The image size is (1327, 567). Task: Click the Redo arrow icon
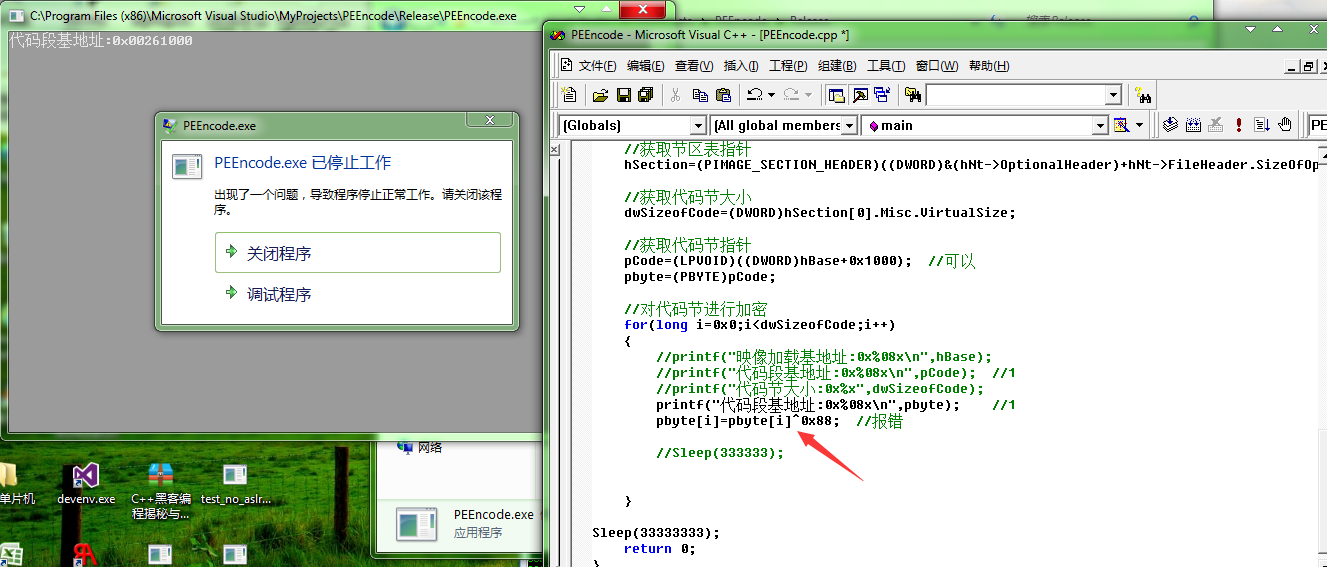(792, 95)
